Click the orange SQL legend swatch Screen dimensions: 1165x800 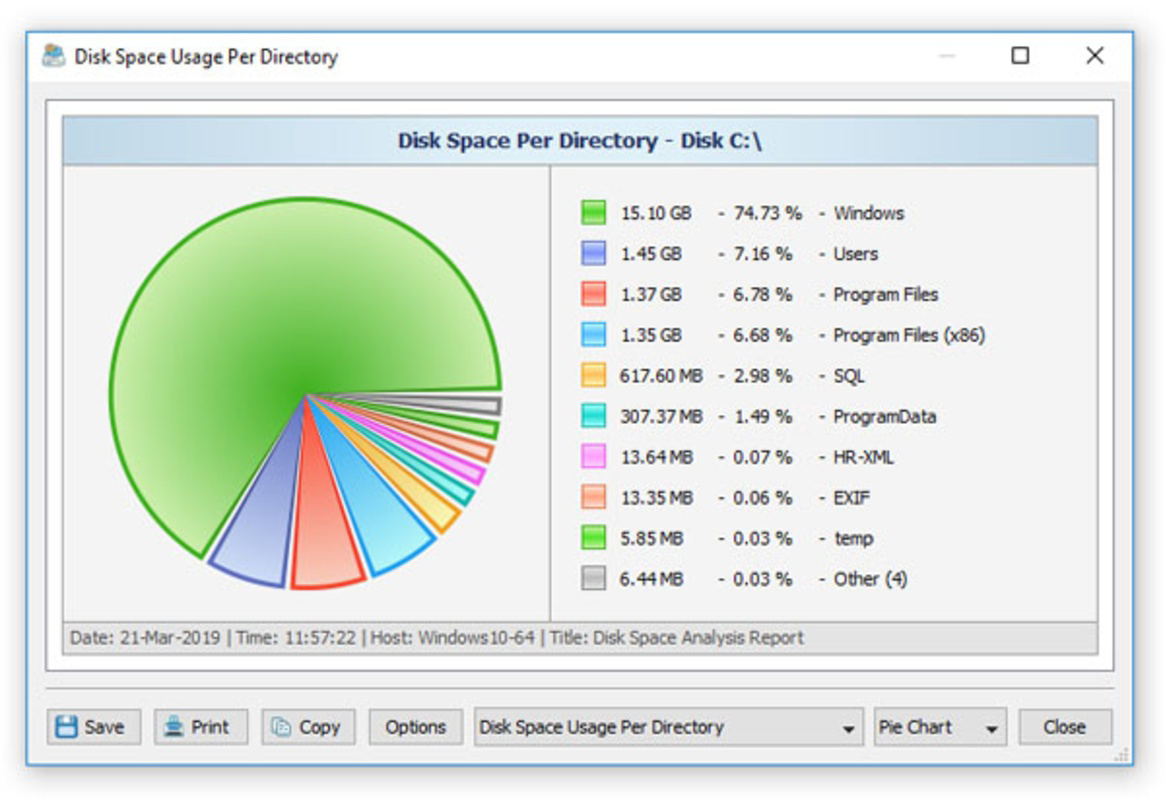(x=593, y=375)
